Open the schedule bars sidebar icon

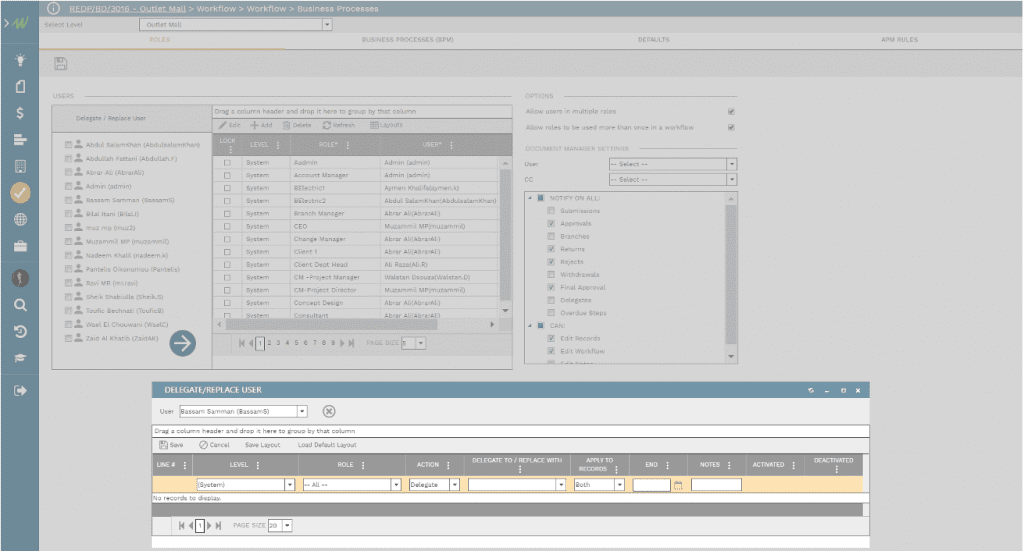(20, 140)
